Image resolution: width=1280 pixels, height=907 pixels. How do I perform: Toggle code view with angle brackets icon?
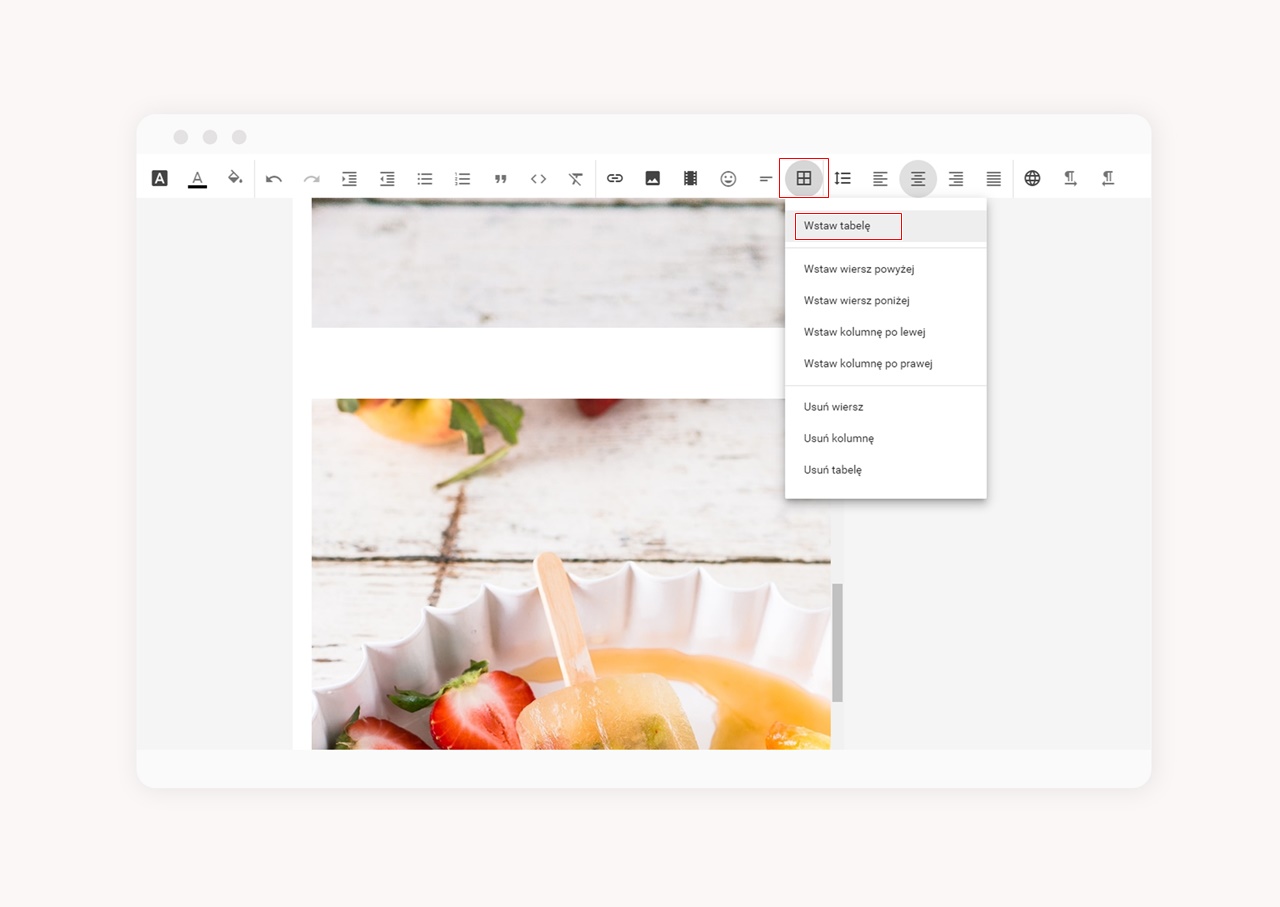[x=538, y=179]
